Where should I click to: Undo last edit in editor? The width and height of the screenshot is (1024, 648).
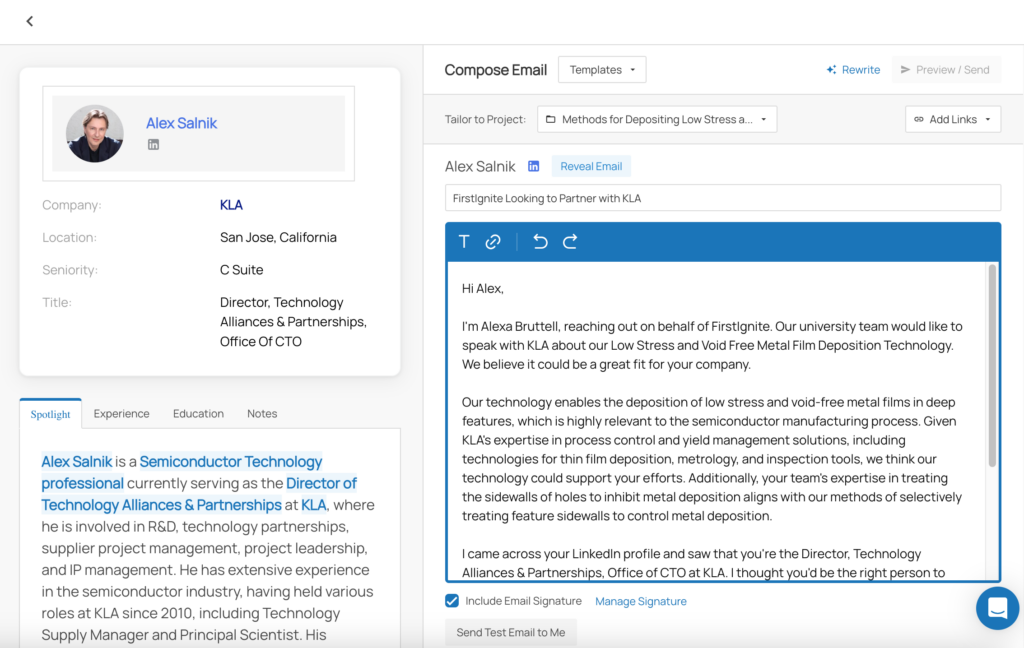pos(540,242)
